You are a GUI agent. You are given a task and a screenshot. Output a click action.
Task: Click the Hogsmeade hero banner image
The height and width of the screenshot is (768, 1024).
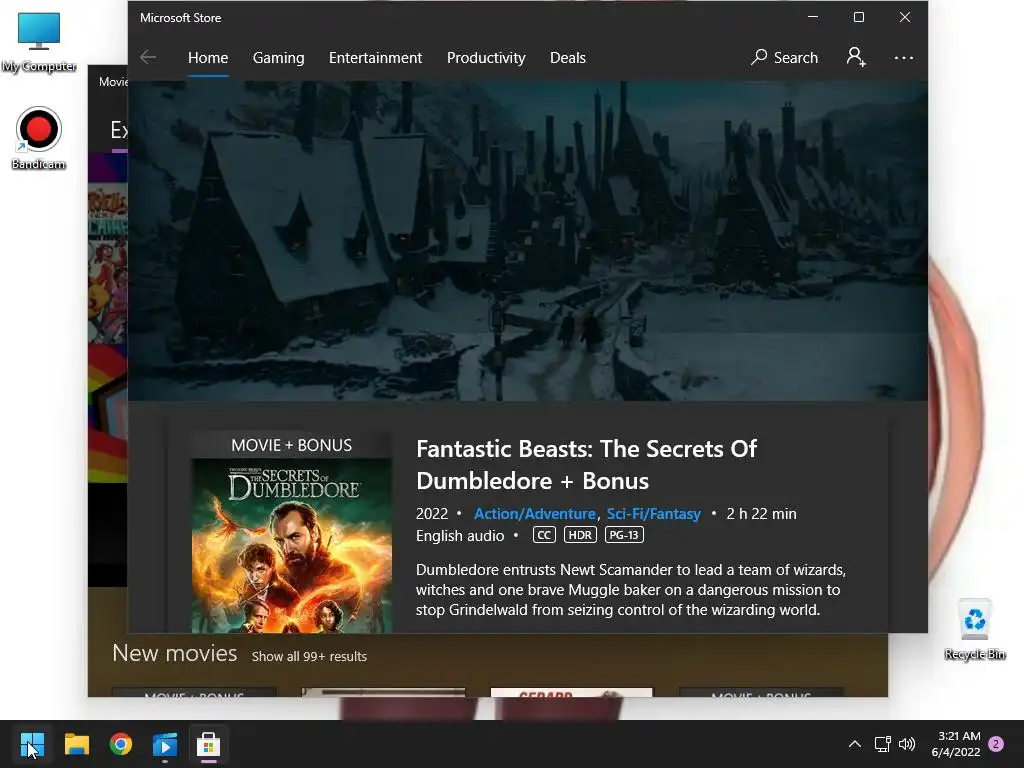(528, 240)
